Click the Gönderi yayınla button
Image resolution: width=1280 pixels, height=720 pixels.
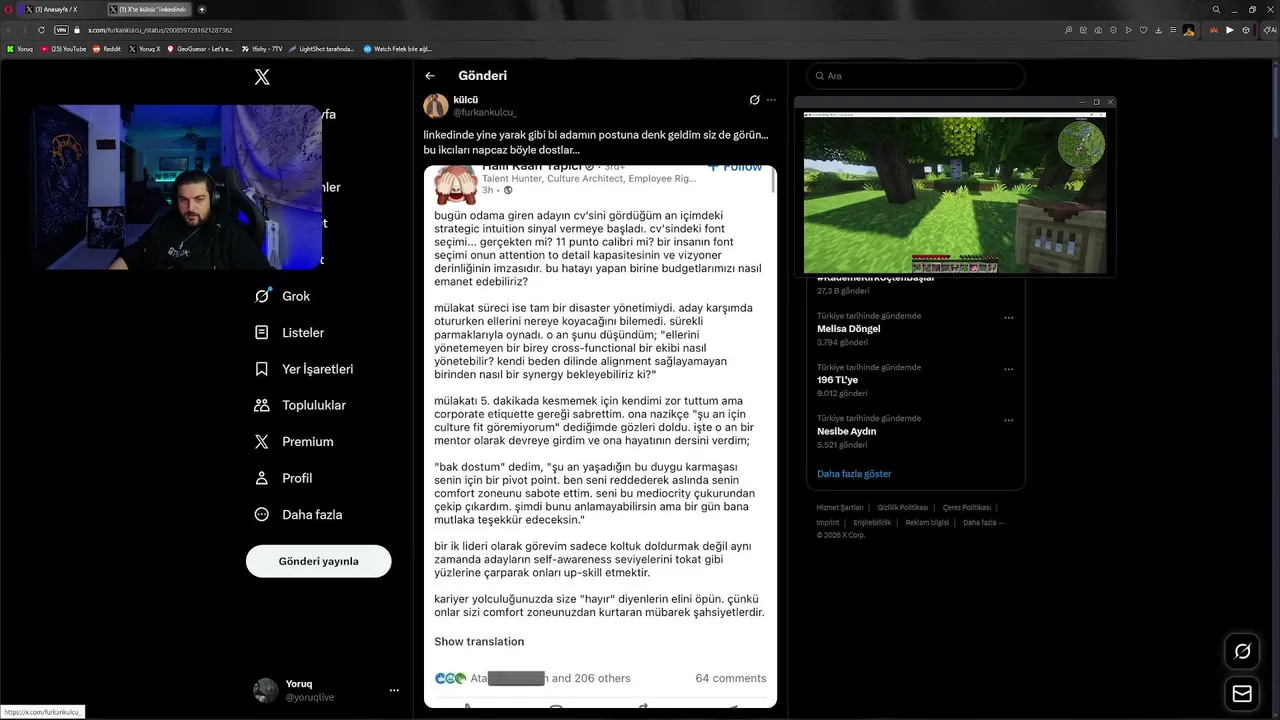pyautogui.click(x=318, y=561)
